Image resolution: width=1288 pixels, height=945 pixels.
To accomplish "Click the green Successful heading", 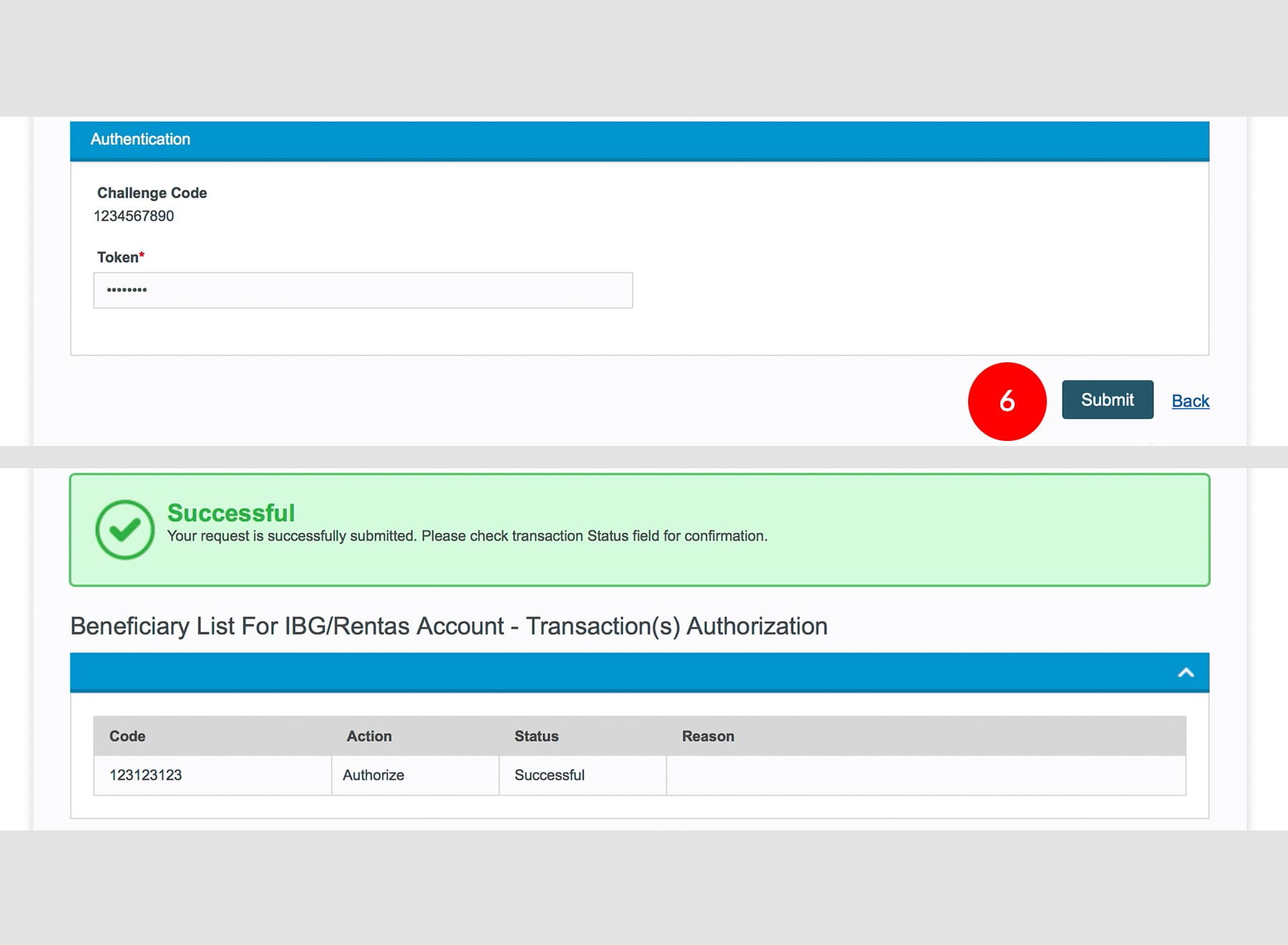I will tap(231, 513).
